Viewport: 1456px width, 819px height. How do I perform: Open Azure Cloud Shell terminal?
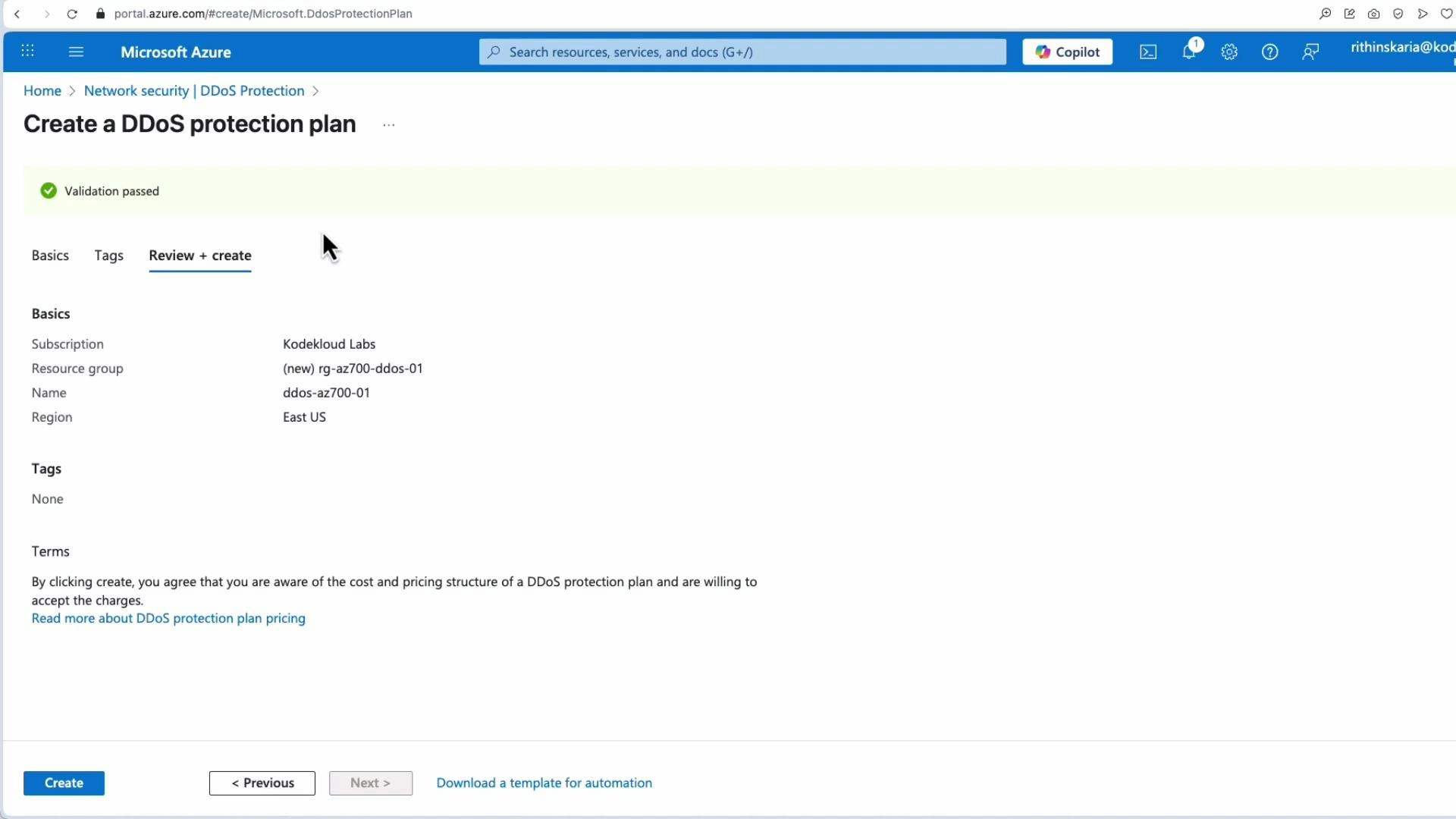coord(1148,52)
